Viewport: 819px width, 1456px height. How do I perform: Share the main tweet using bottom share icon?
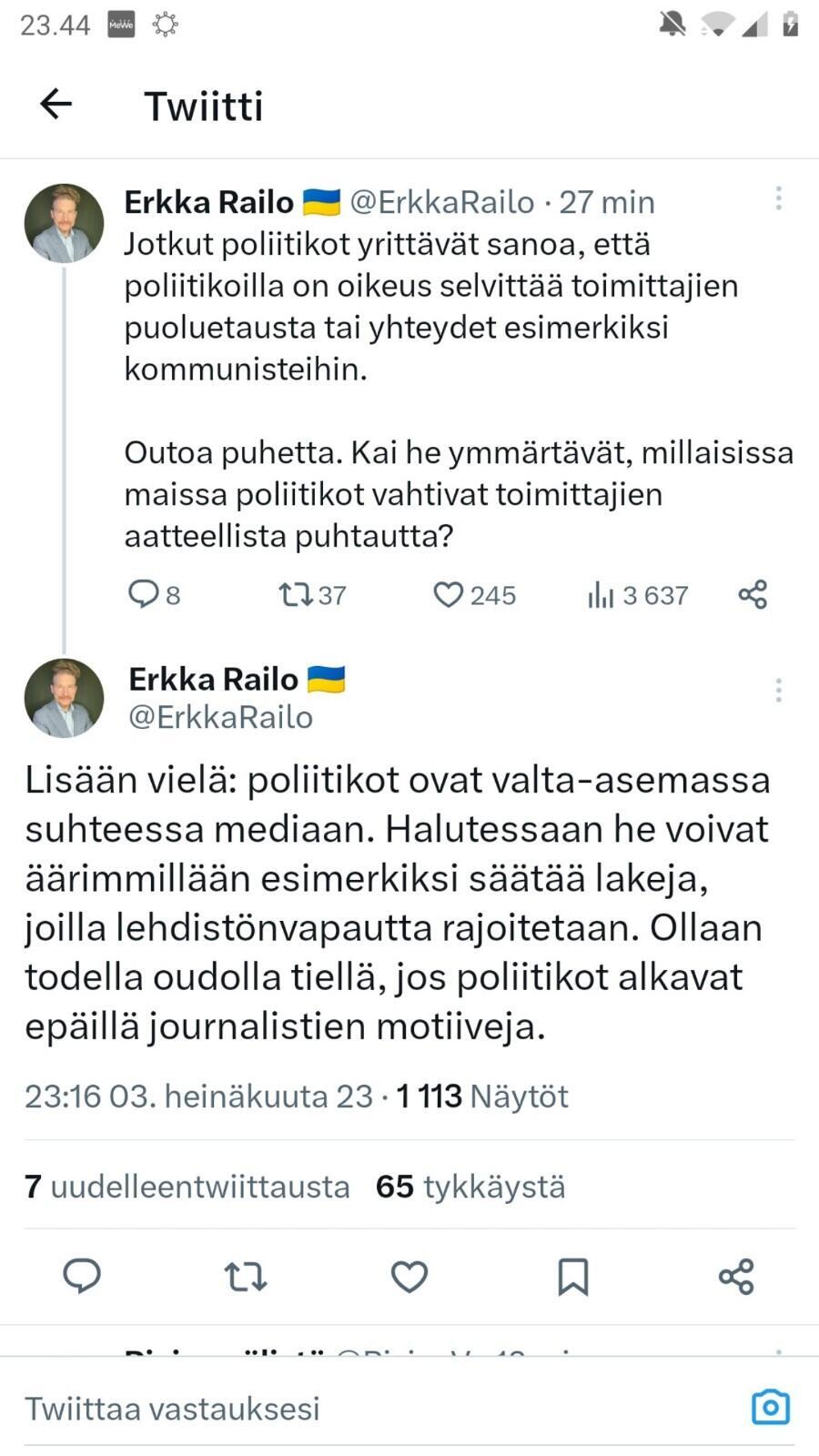tap(736, 1276)
